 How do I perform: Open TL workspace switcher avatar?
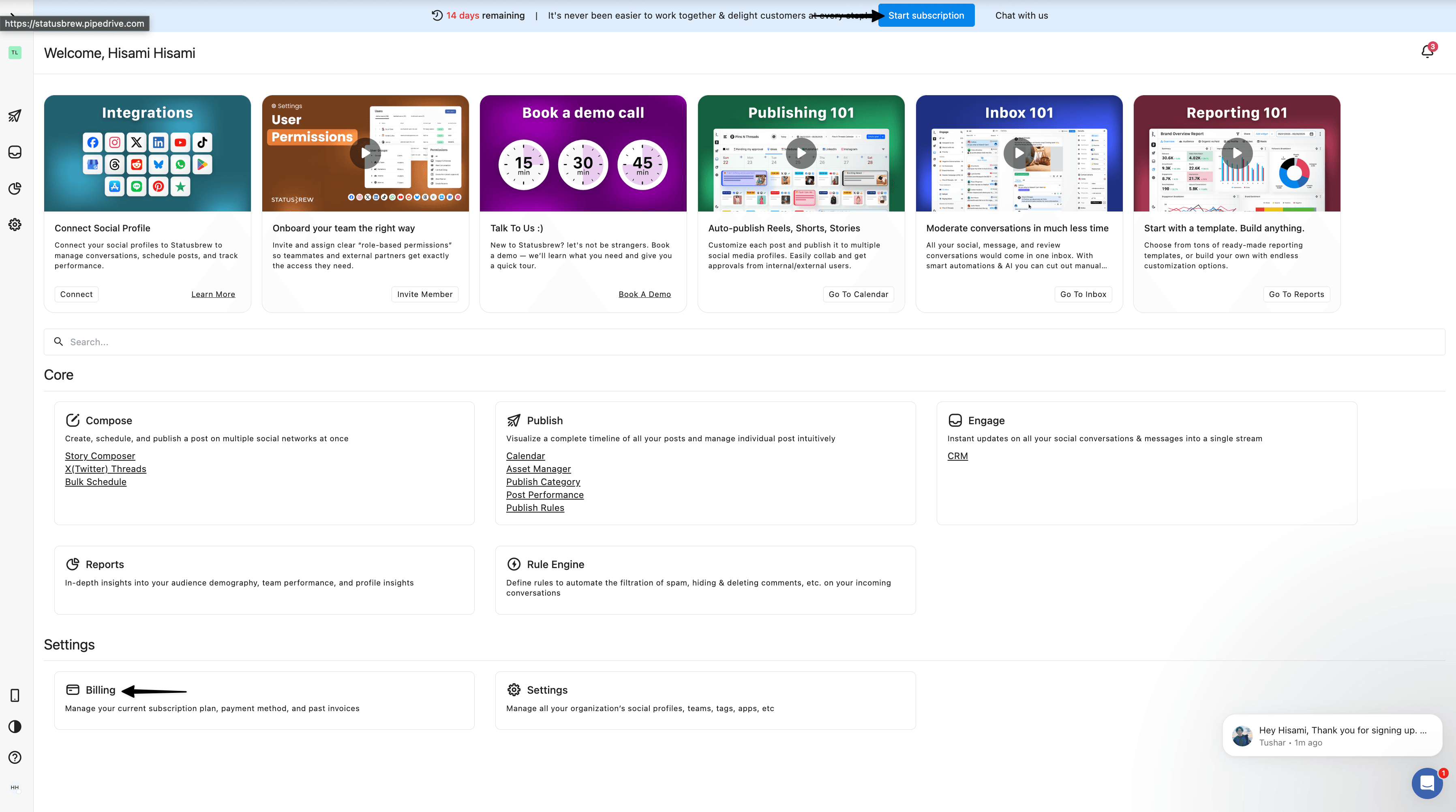pyautogui.click(x=15, y=53)
